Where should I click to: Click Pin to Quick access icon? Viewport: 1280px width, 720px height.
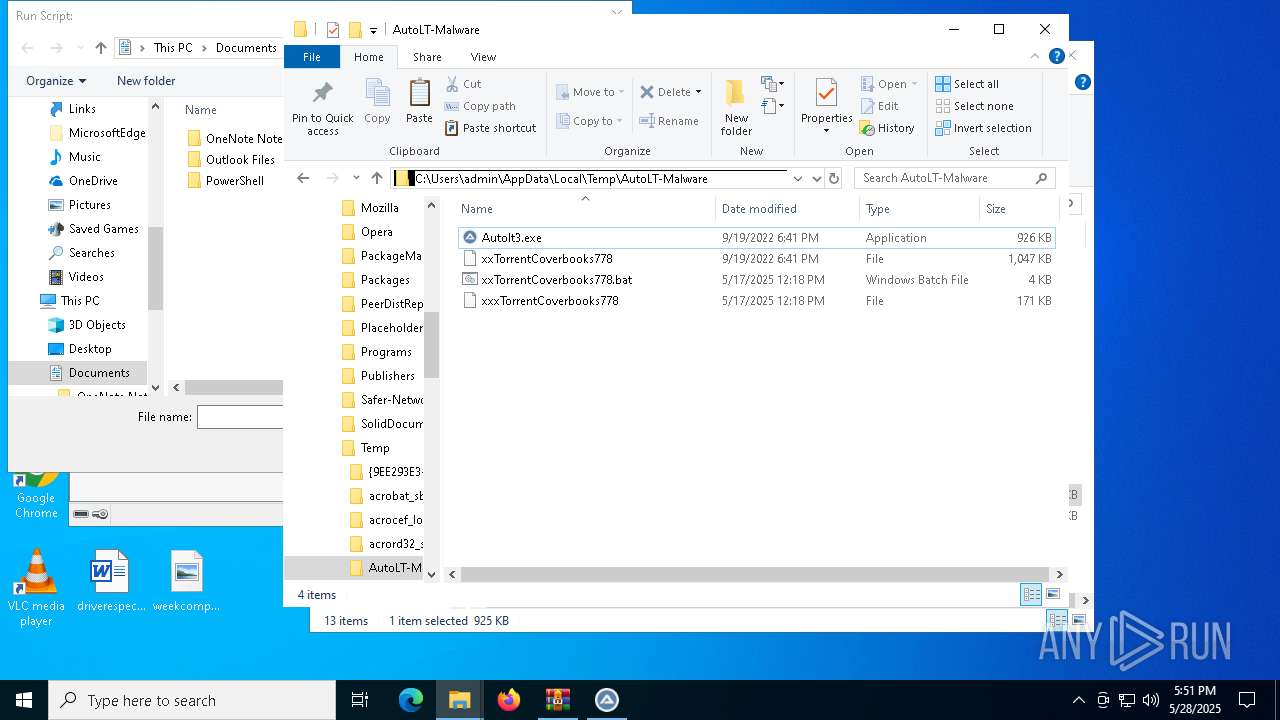(x=322, y=93)
